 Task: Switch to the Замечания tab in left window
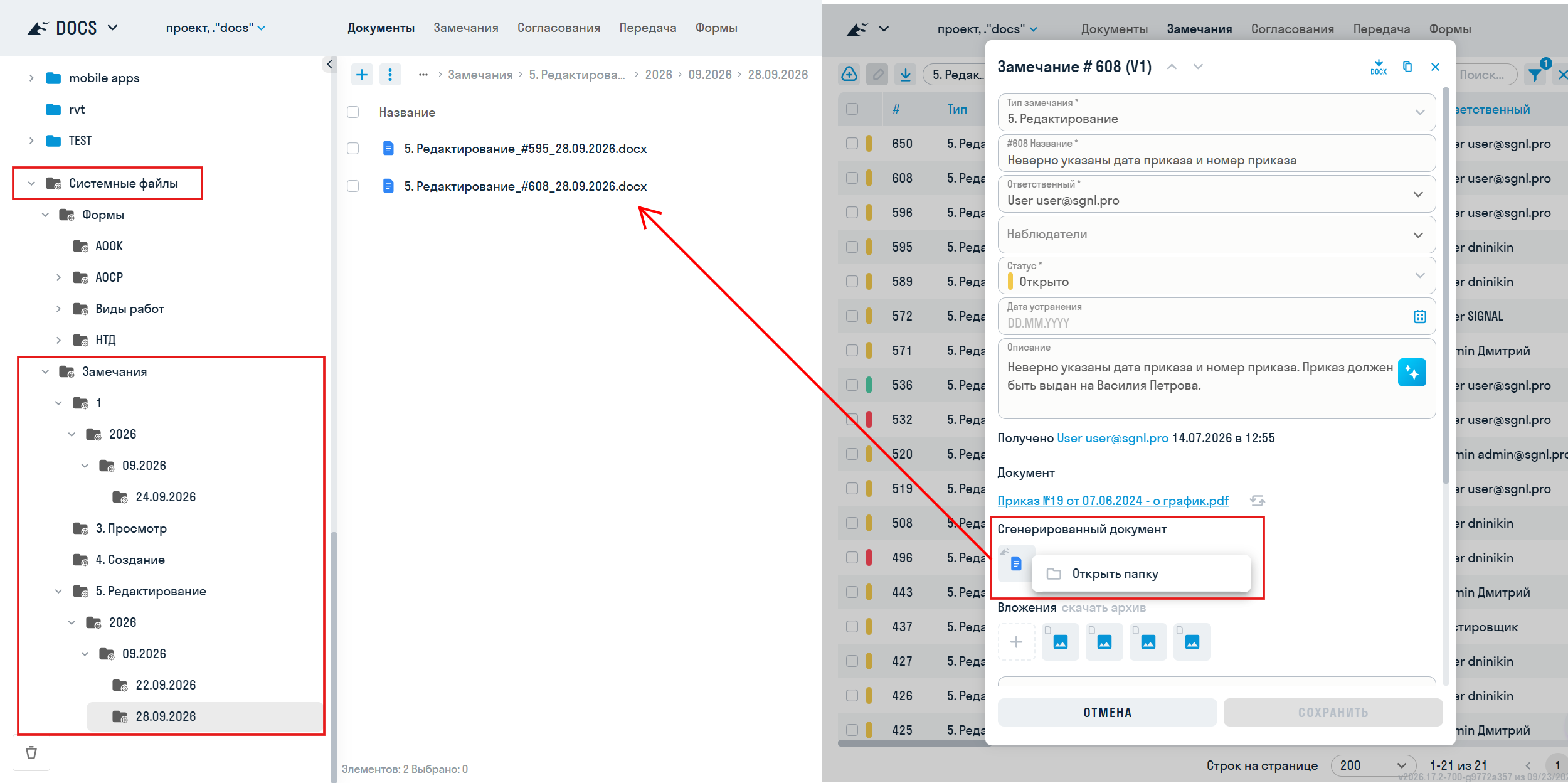465,28
